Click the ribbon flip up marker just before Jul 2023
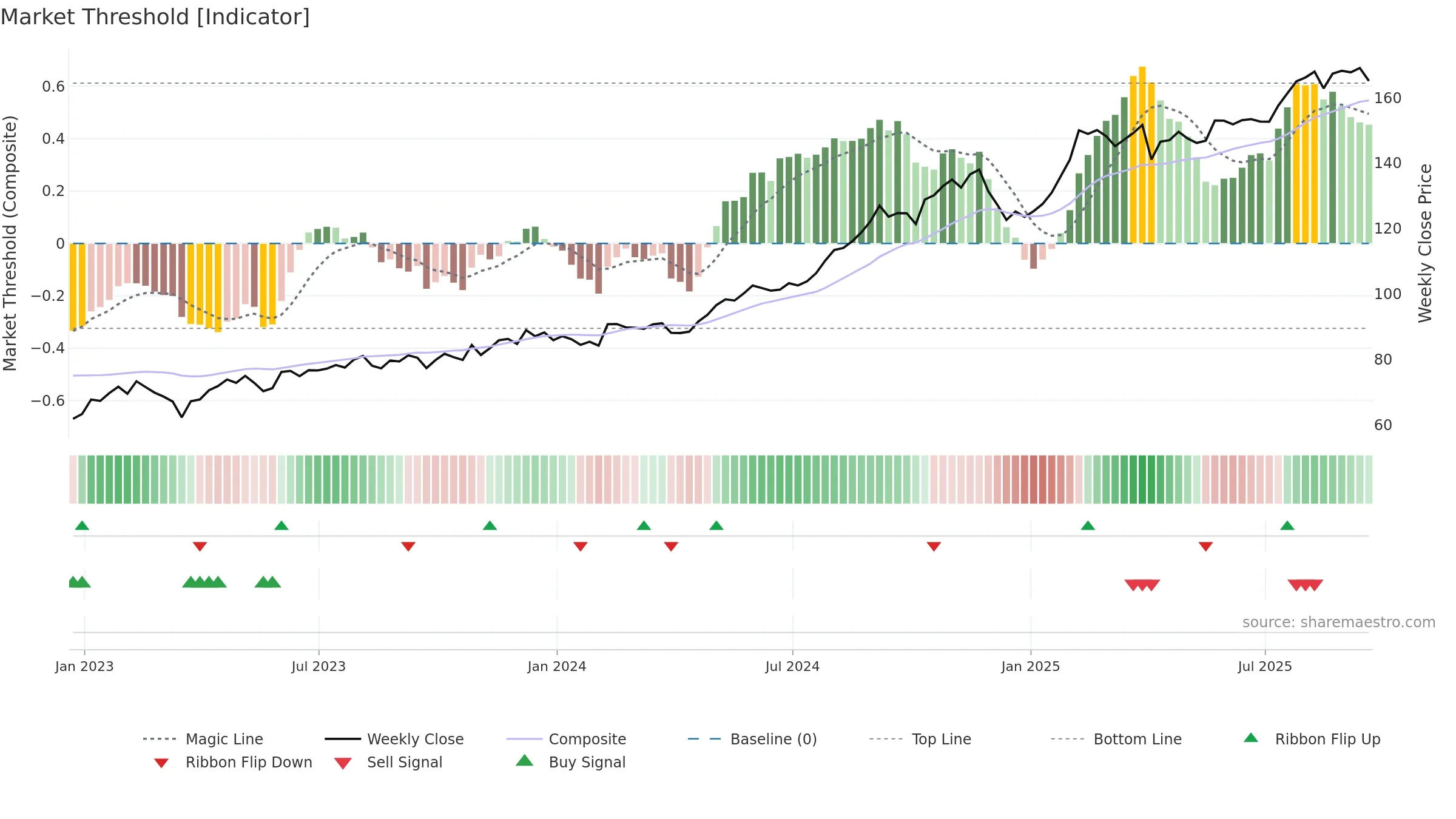Image resolution: width=1456 pixels, height=819 pixels. [x=281, y=525]
